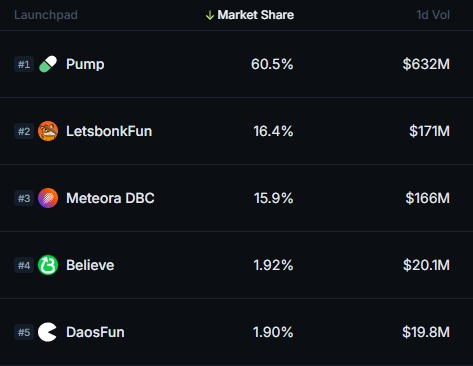Sort by 1d Vol column header
Screen dimensions: 473x366
(x=433, y=15)
